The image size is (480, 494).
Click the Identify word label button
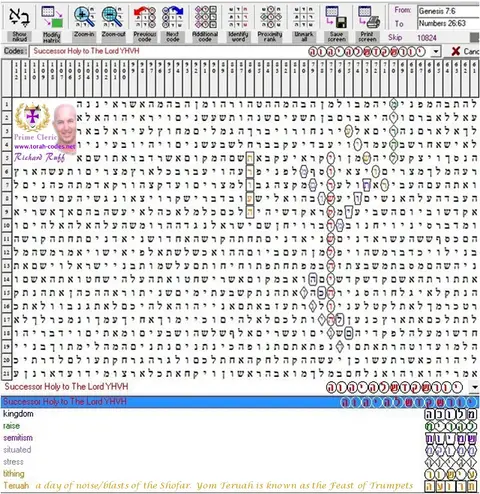point(238,37)
